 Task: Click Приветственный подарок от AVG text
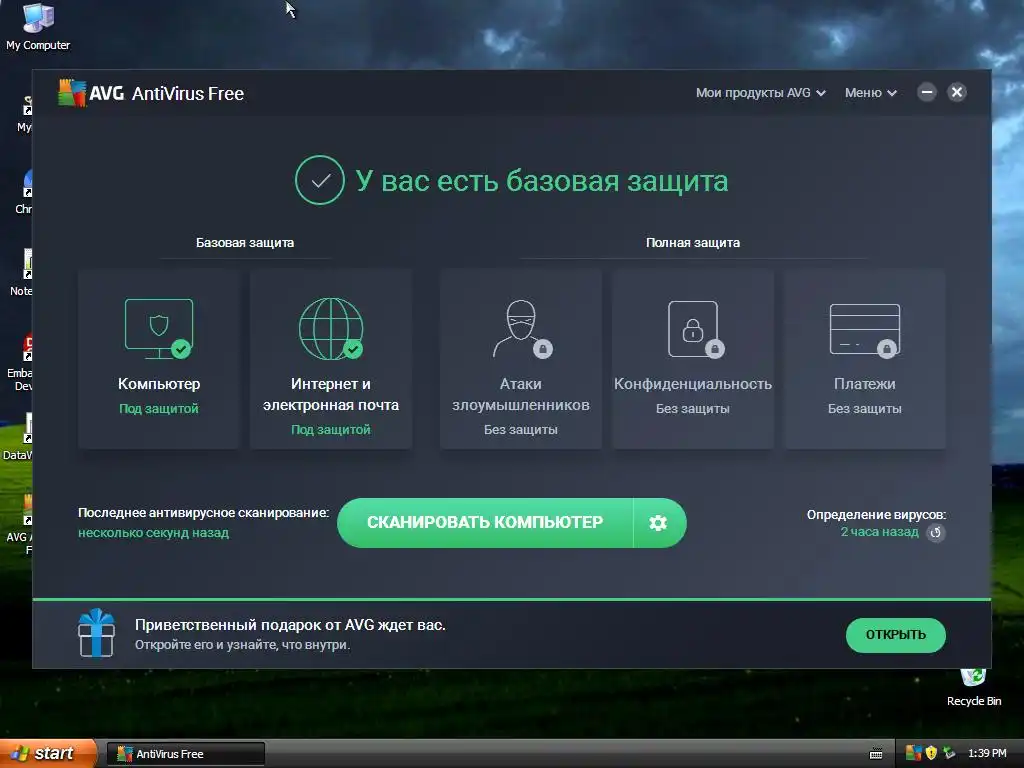click(x=290, y=625)
